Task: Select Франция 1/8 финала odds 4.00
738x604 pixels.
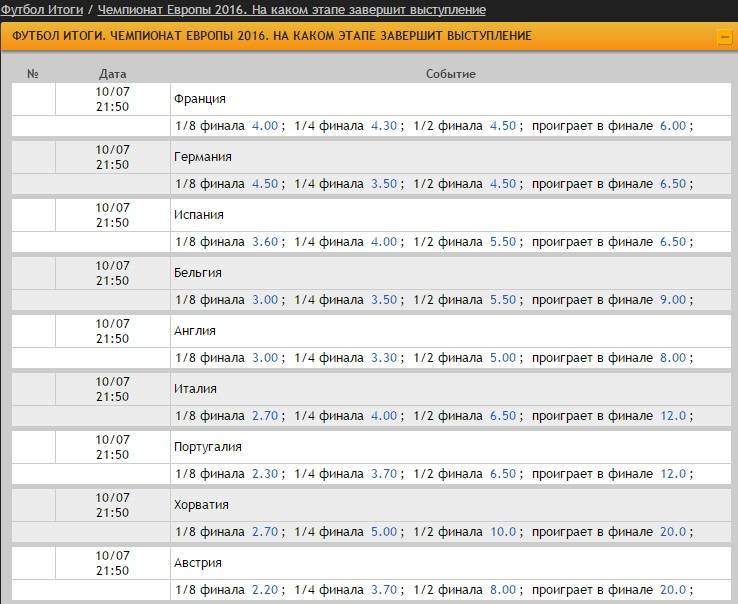Action: pos(265,126)
